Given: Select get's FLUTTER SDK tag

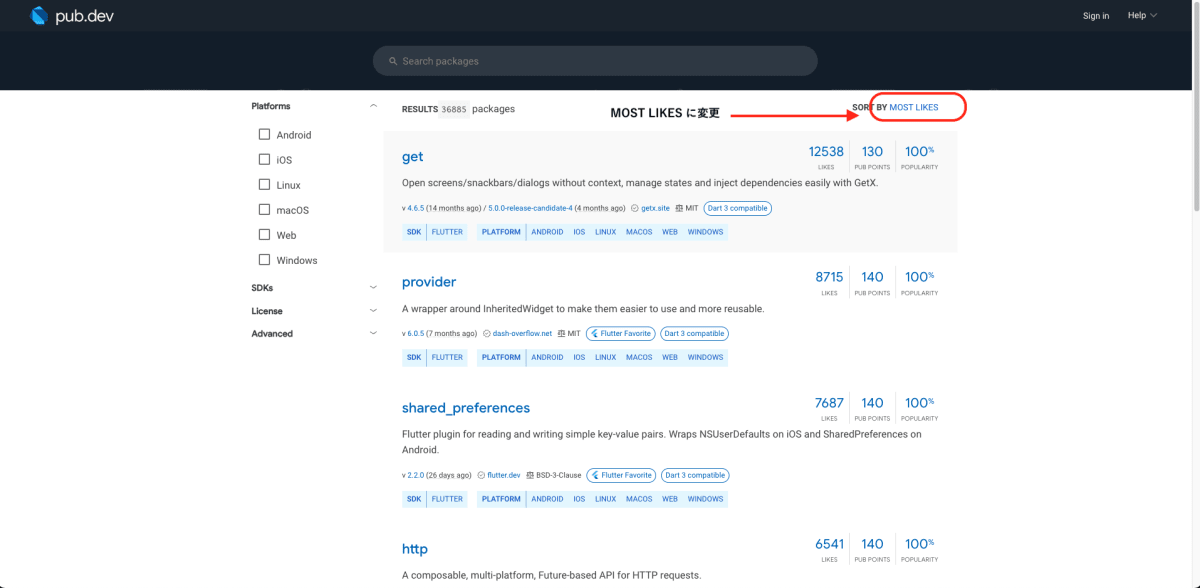Looking at the screenshot, I should point(447,232).
